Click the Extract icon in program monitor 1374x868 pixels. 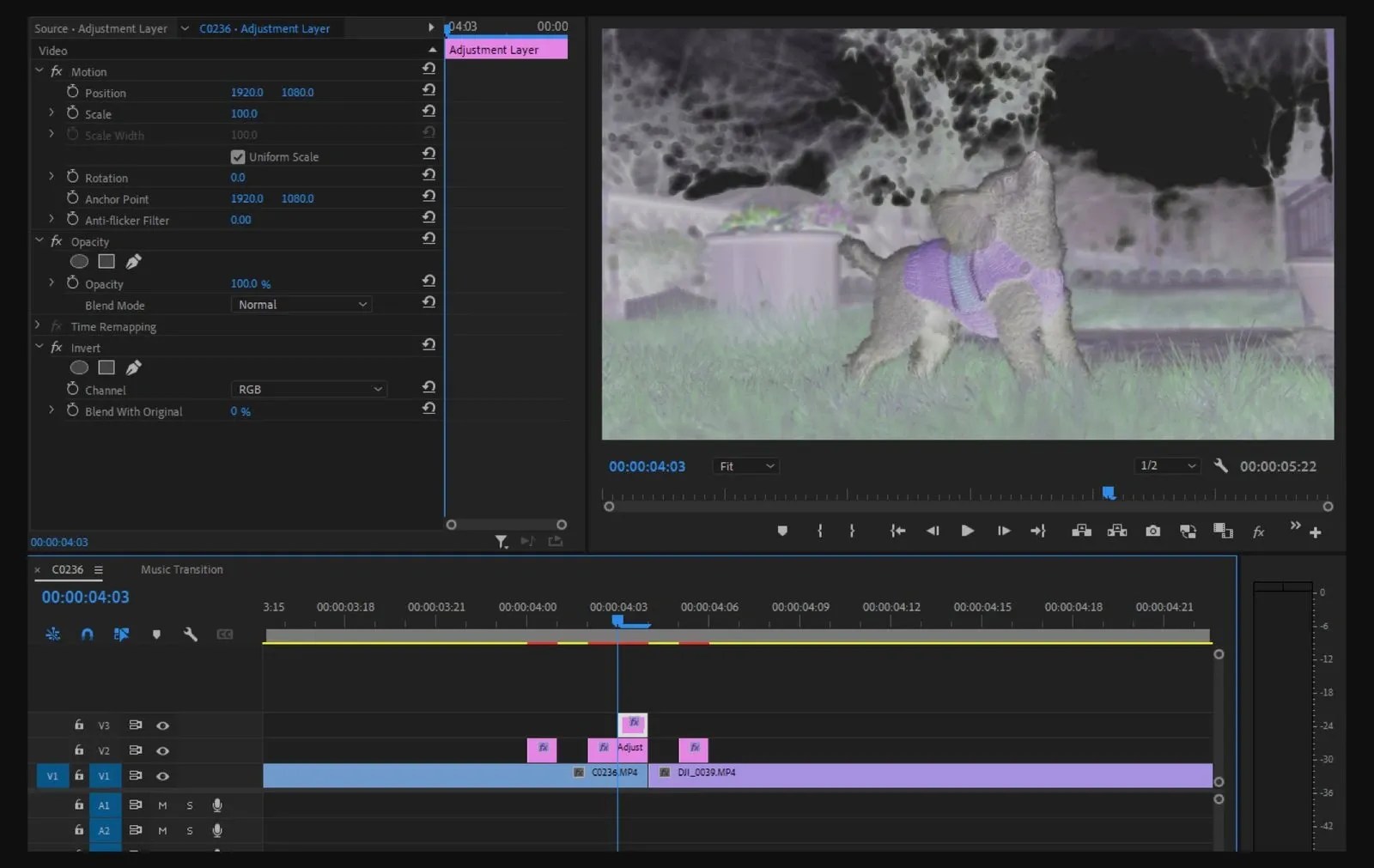tap(1116, 531)
